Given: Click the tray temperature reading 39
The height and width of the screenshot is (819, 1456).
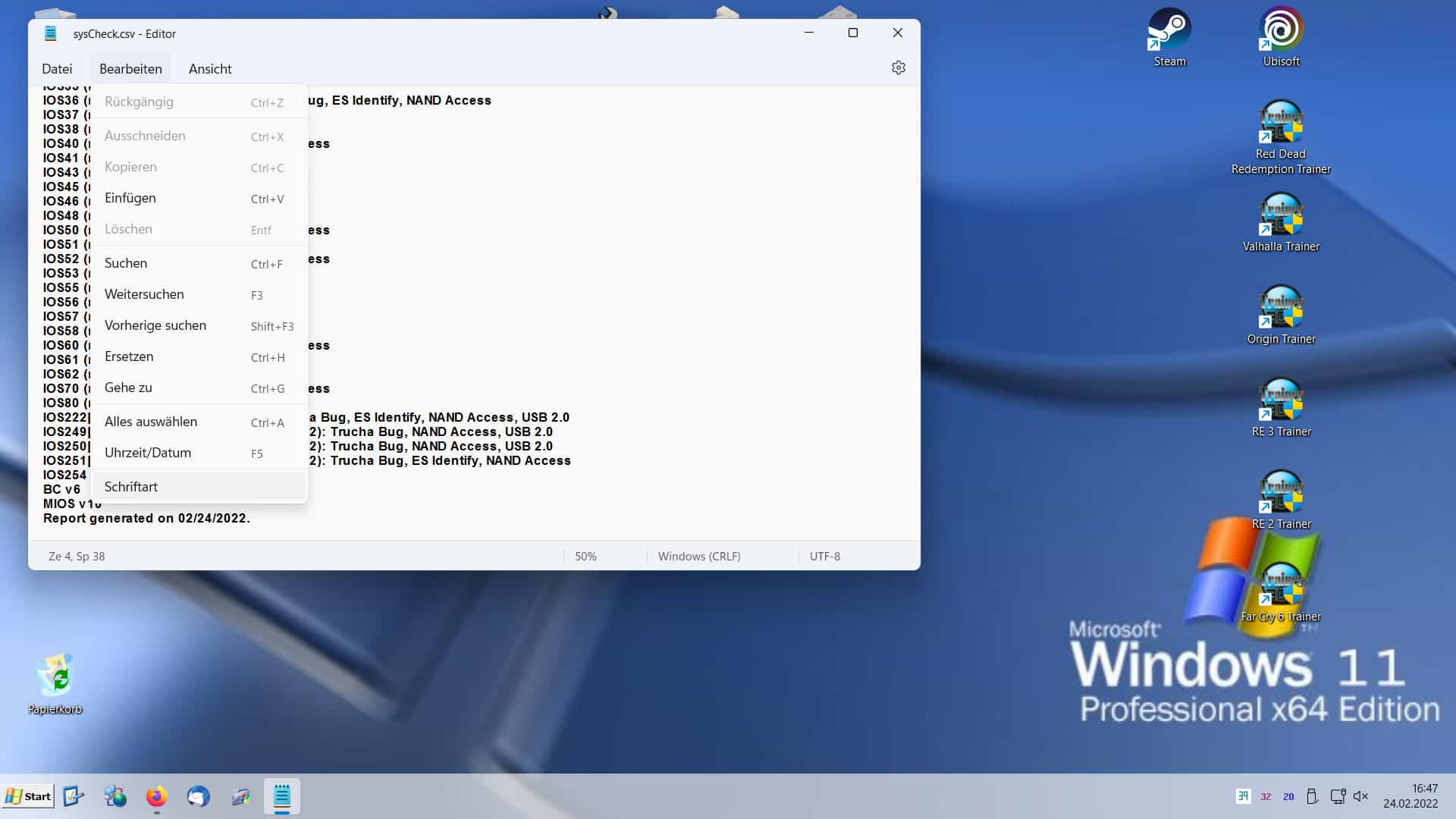Looking at the screenshot, I should pos(1243,796).
